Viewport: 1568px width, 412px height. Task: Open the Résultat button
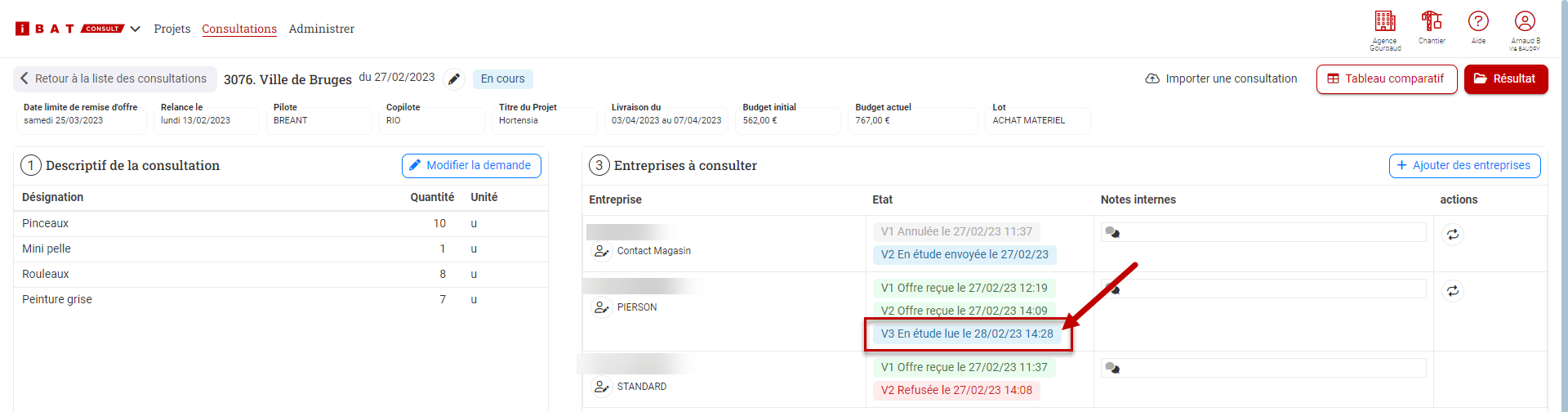(1505, 79)
